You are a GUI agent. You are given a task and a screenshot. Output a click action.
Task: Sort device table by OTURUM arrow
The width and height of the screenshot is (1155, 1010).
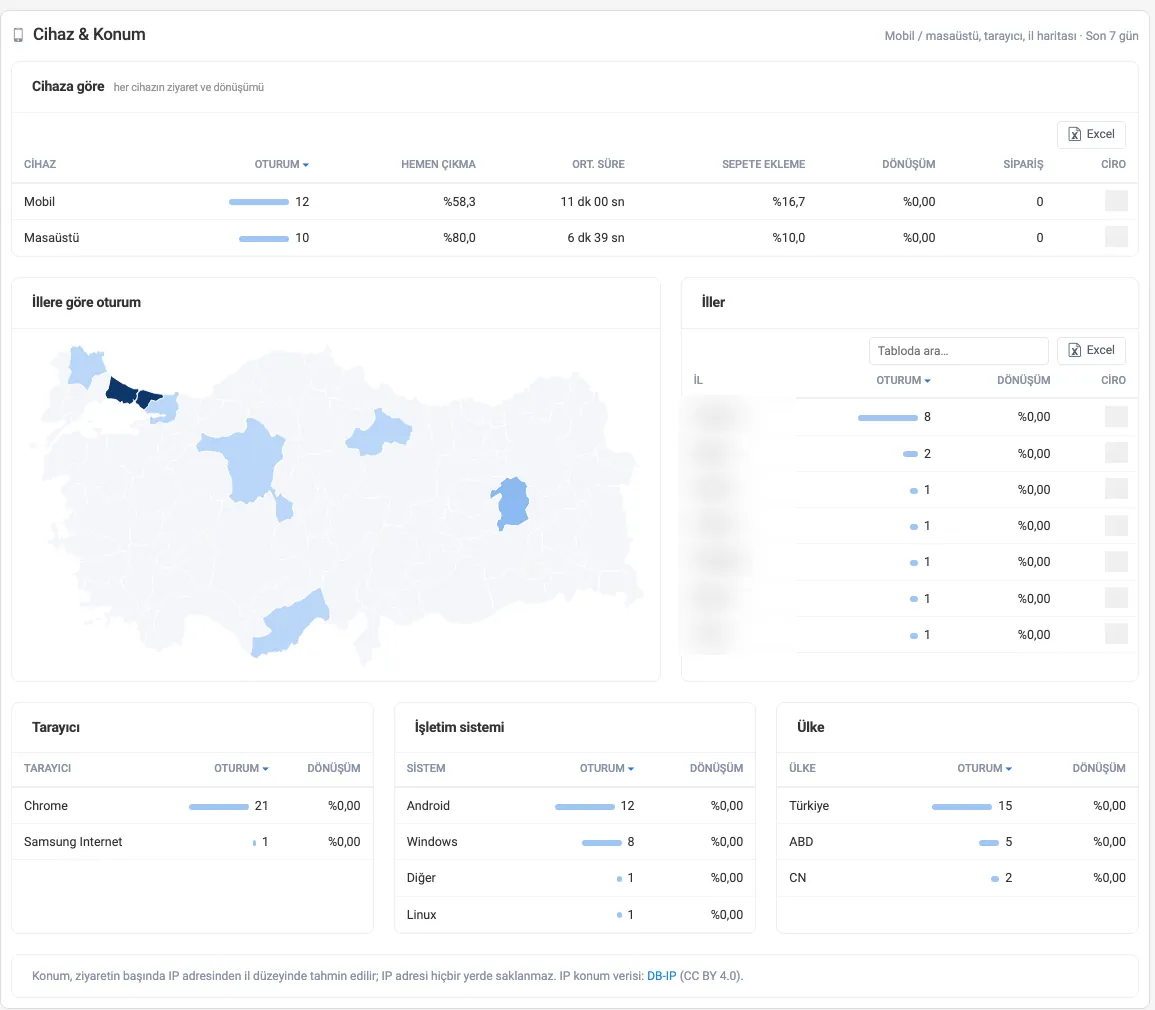coord(306,164)
